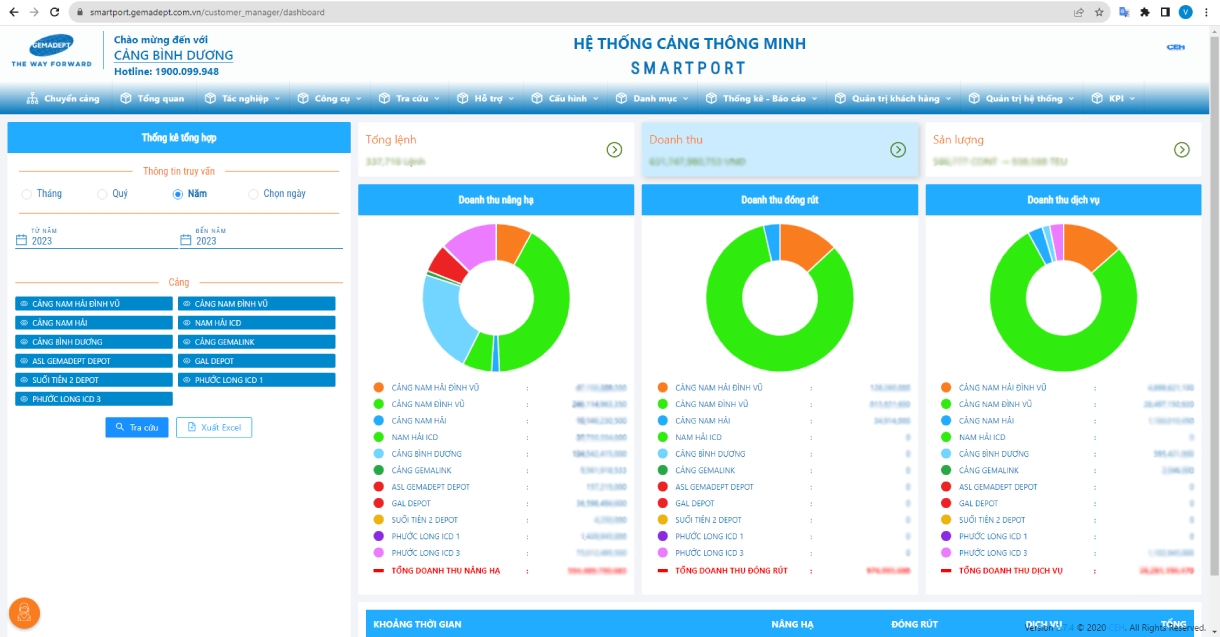Select the Năm radio option

coord(178,194)
